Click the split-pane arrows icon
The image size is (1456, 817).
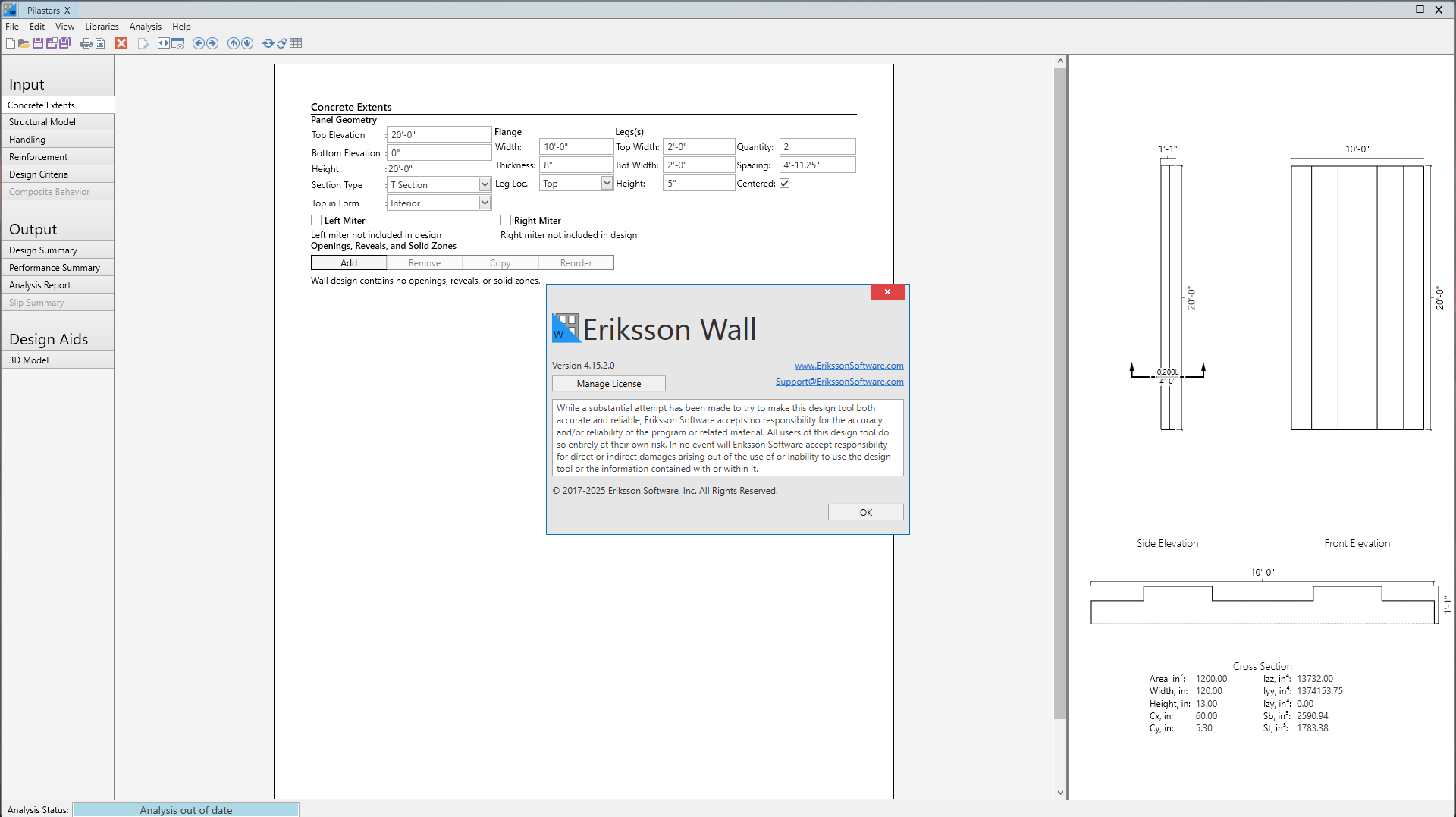click(163, 43)
